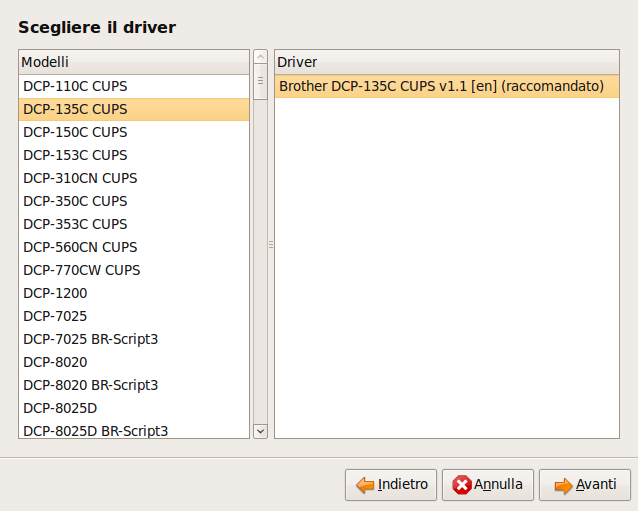Choose DCP-8025D BR-Script3 model

click(x=134, y=429)
